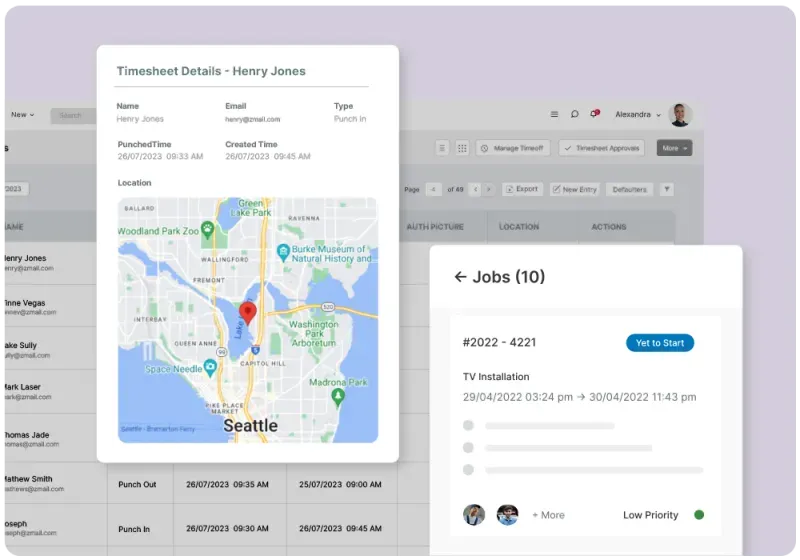Screen dimensions: 800x560
Task: Open the Defaulters list
Action: click(x=630, y=189)
